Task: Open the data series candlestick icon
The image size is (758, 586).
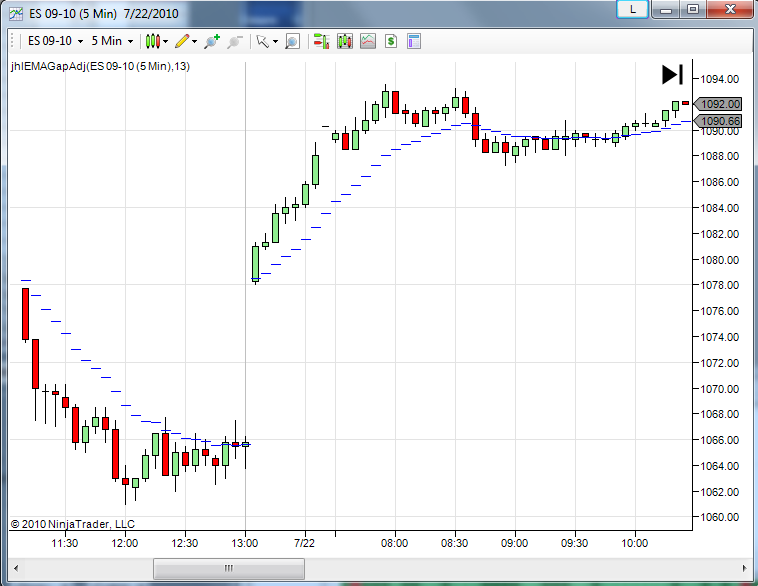Action: [345, 42]
